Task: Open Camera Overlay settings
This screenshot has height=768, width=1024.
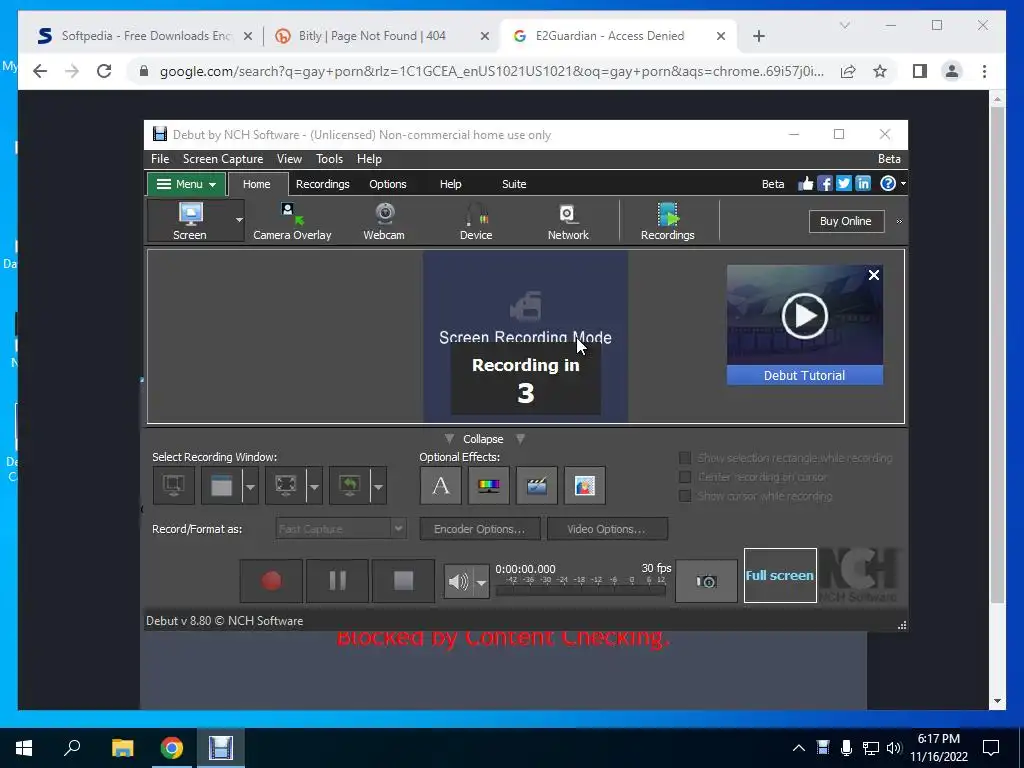Action: tap(292, 221)
